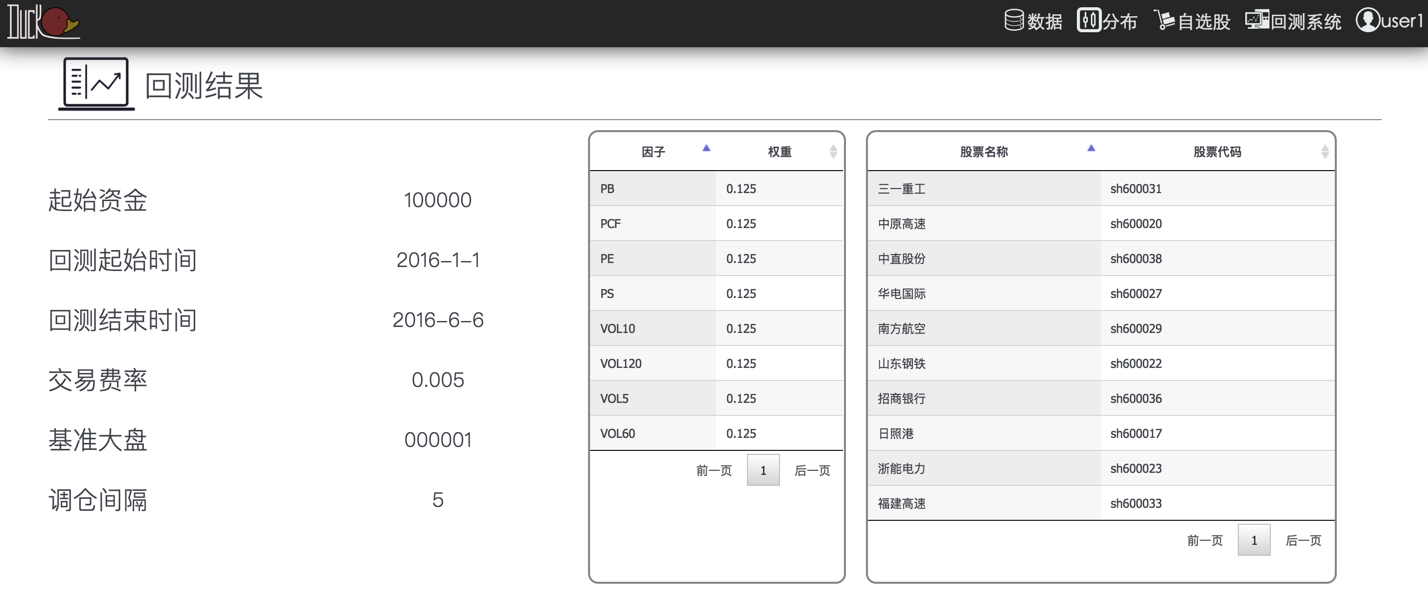Select page 1 in the factor table
The width and height of the screenshot is (1428, 602).
click(763, 470)
